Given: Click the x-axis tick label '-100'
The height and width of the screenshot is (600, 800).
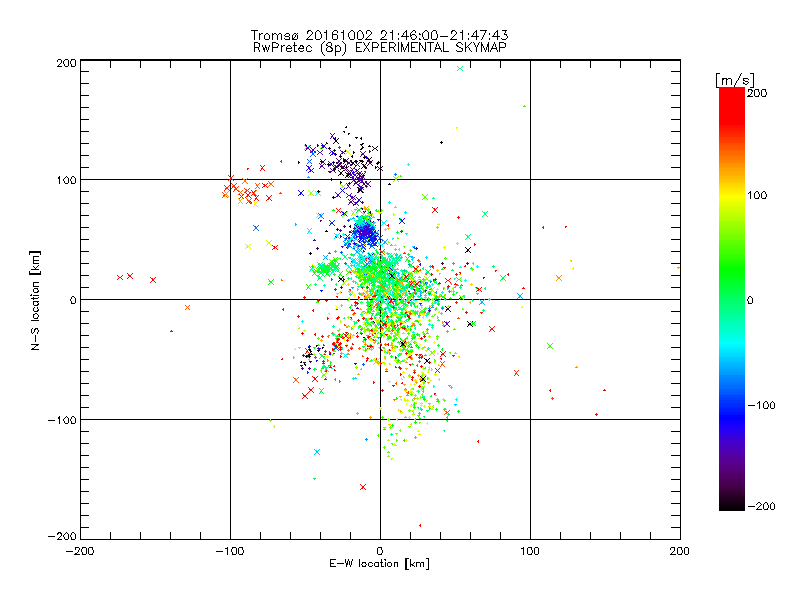Looking at the screenshot, I should coord(230,551).
